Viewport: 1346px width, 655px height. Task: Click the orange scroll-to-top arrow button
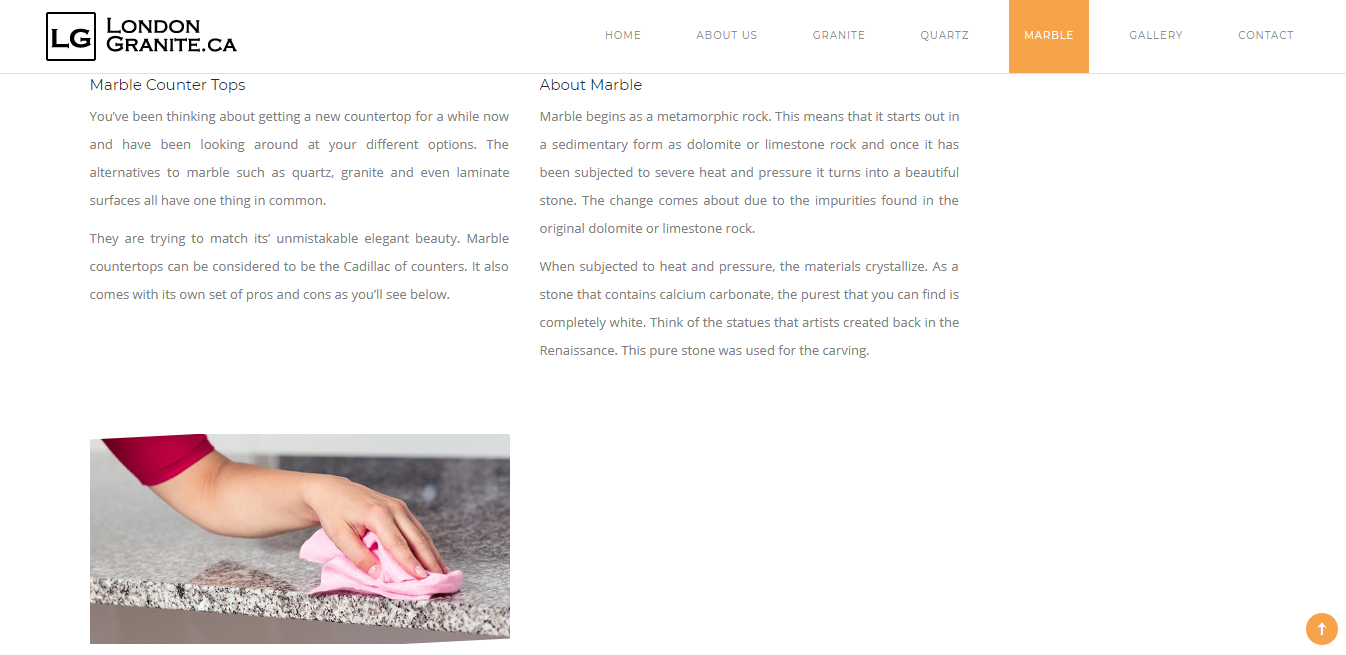click(1321, 629)
